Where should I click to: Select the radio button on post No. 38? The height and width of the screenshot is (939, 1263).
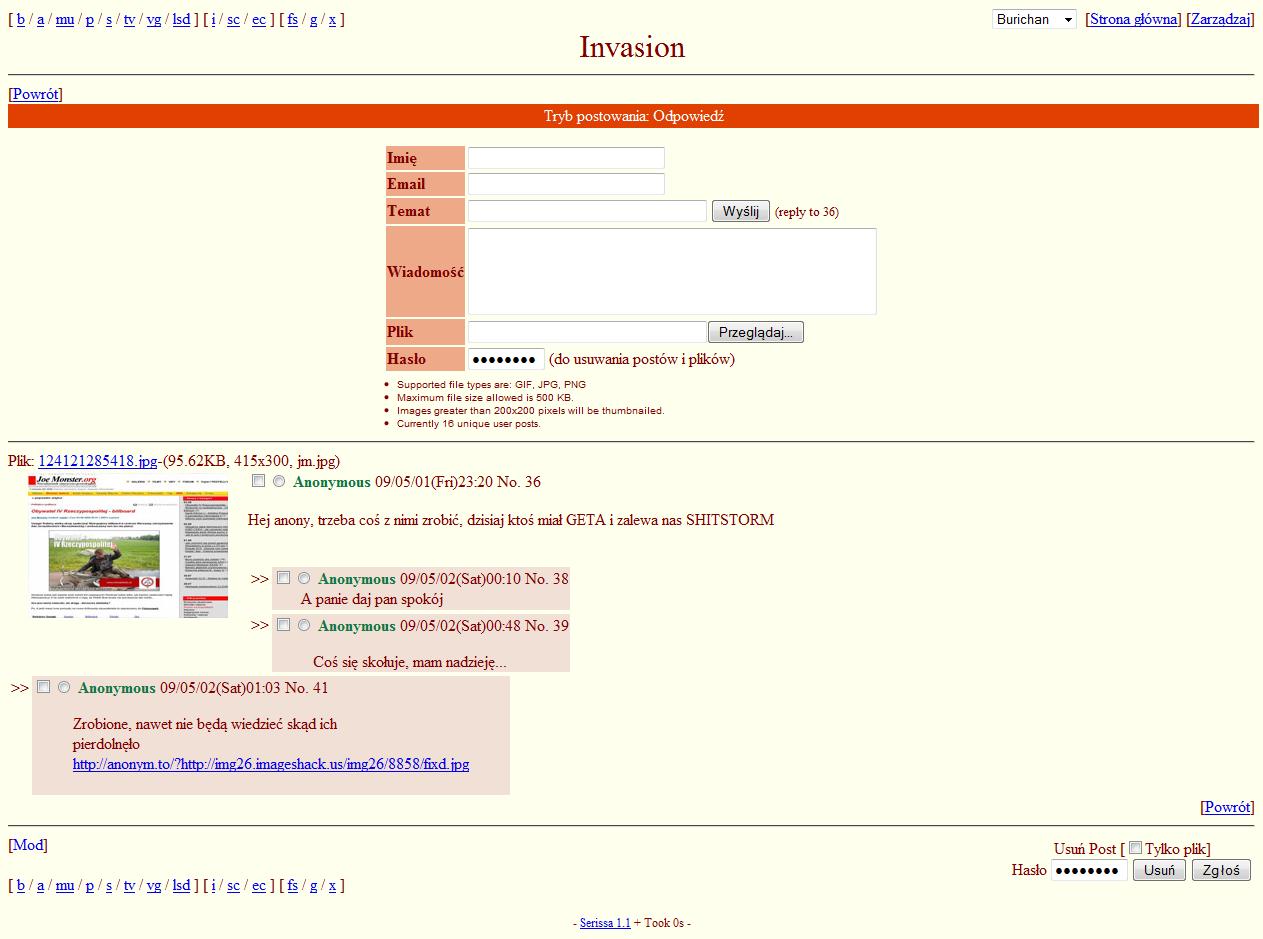pyautogui.click(x=304, y=578)
